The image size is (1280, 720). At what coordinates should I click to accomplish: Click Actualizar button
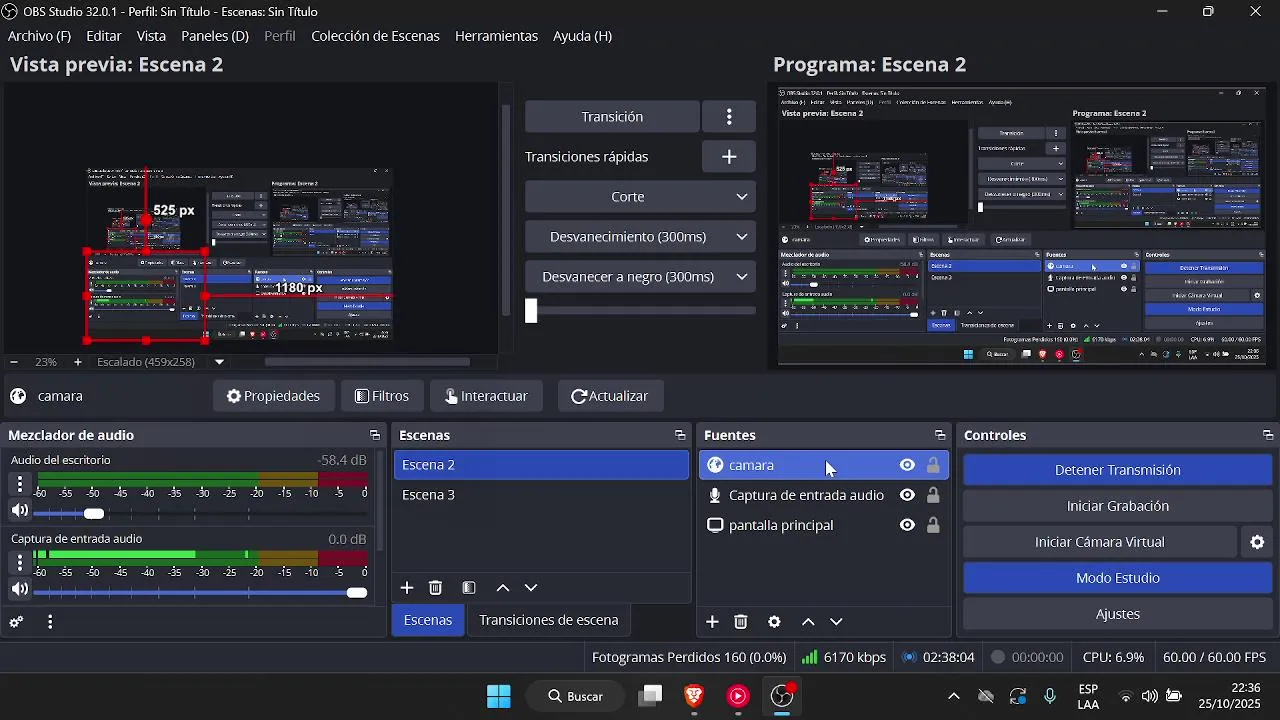click(x=610, y=396)
